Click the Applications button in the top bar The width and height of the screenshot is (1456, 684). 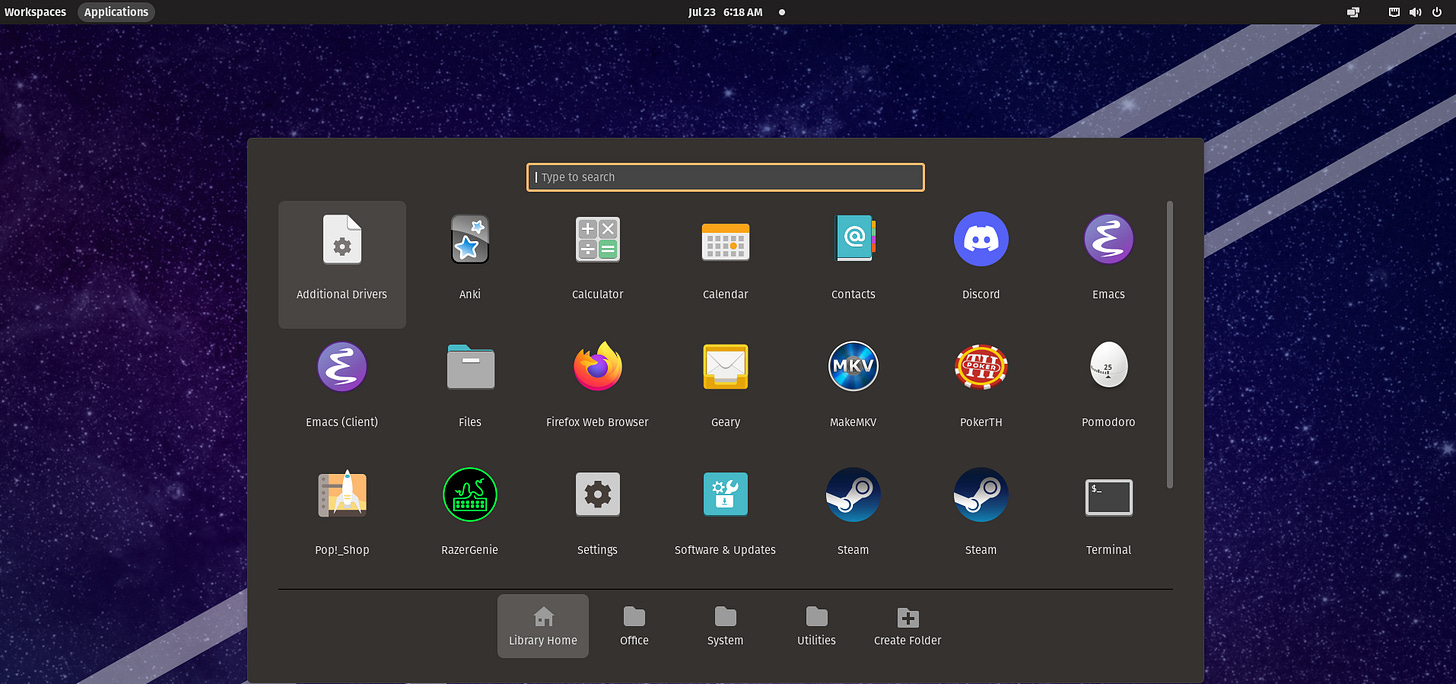(116, 12)
